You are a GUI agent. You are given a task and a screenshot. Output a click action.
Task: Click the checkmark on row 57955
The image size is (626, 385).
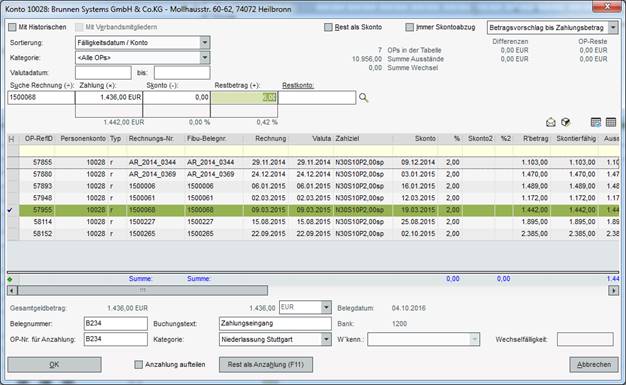tap(10, 210)
